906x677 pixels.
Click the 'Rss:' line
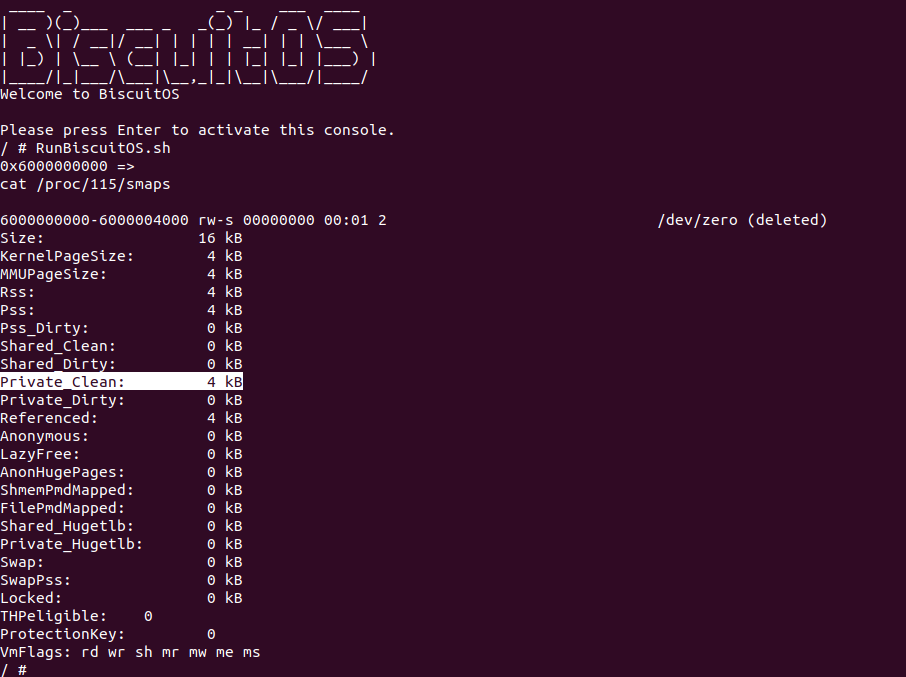(121, 292)
